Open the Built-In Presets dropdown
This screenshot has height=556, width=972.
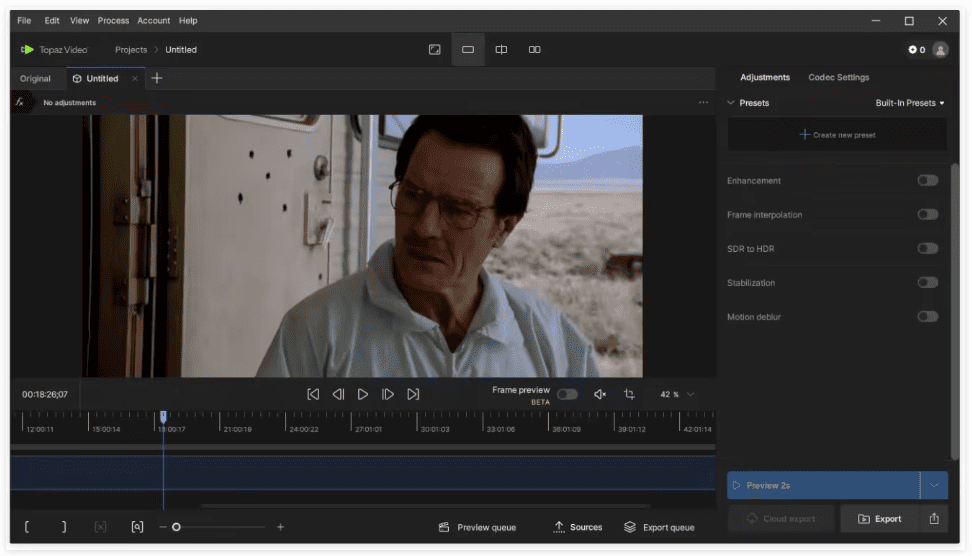point(909,103)
